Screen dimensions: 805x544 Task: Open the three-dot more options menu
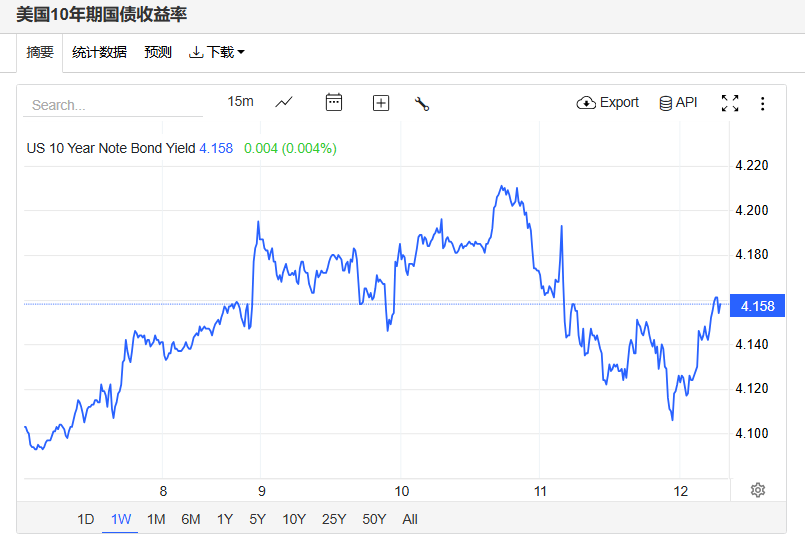point(762,104)
